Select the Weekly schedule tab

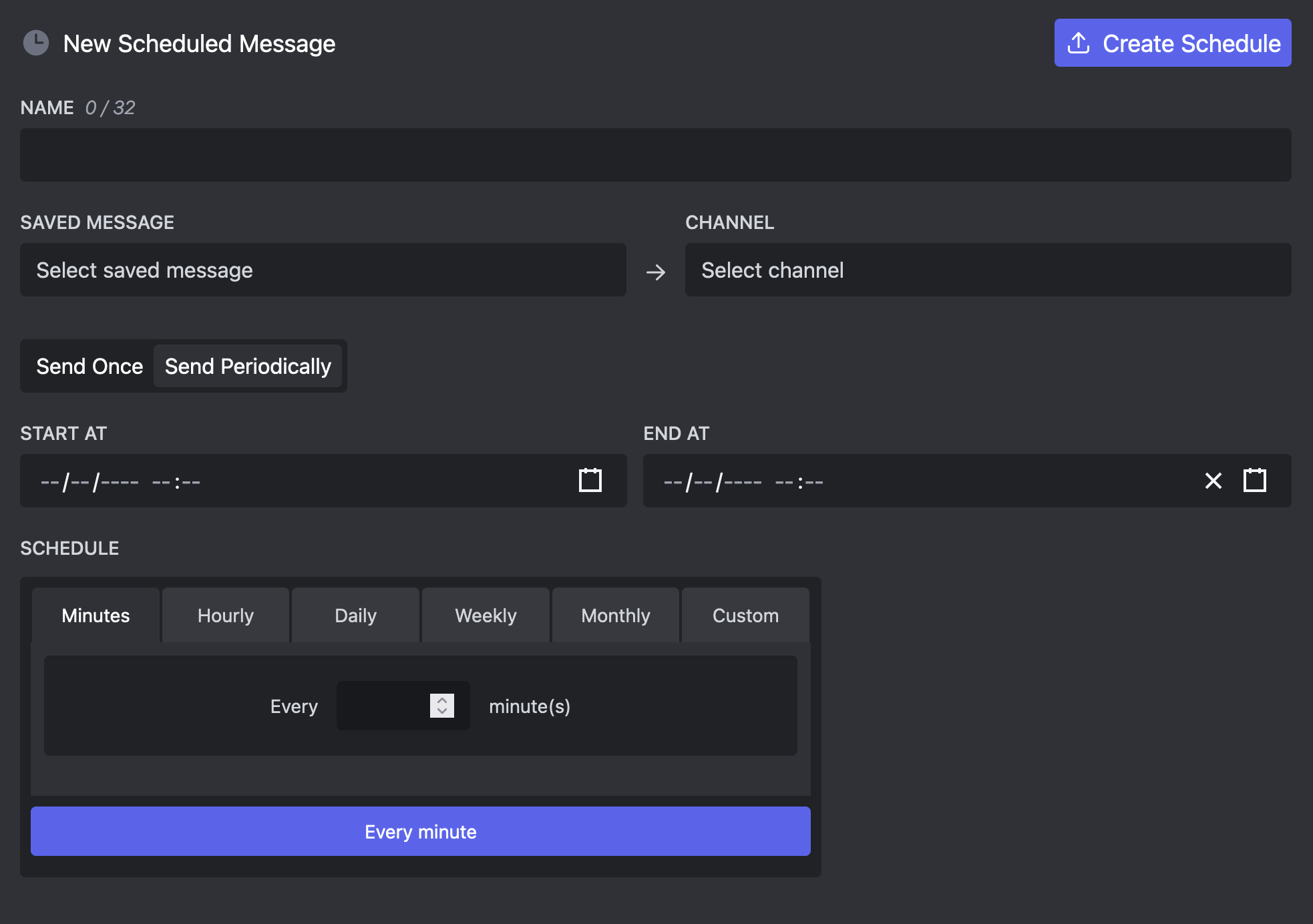tap(486, 615)
